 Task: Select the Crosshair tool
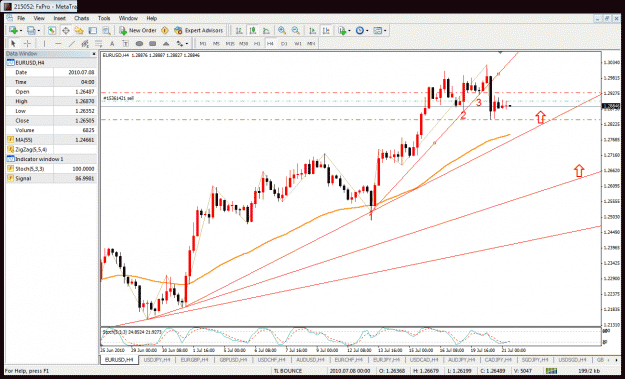coord(27,43)
